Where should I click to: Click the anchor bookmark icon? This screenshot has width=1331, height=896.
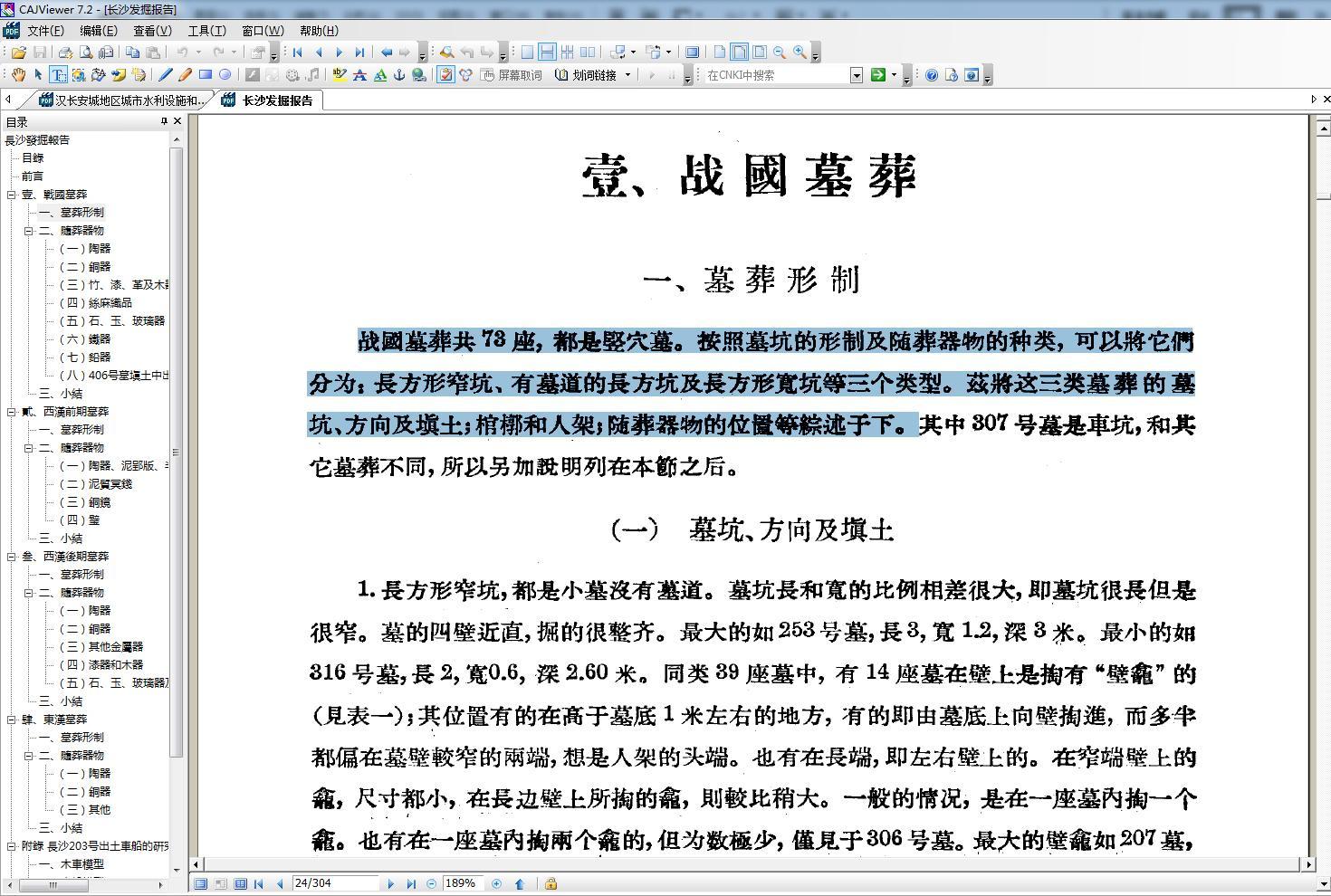coord(398,75)
